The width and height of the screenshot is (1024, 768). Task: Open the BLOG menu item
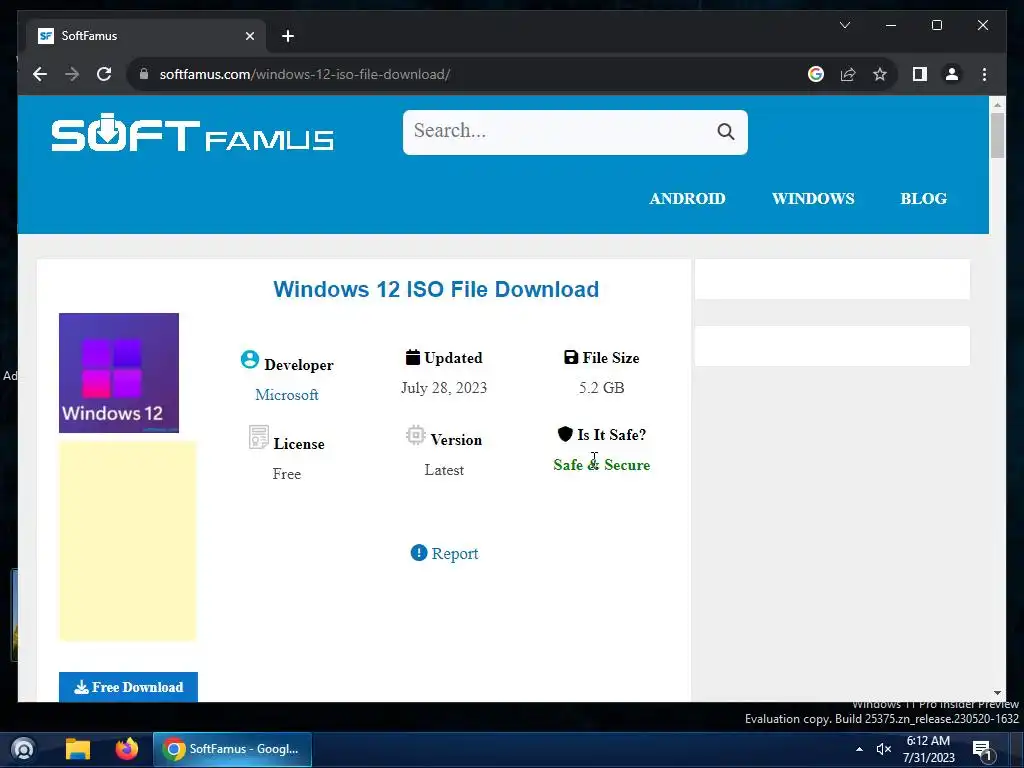point(923,199)
